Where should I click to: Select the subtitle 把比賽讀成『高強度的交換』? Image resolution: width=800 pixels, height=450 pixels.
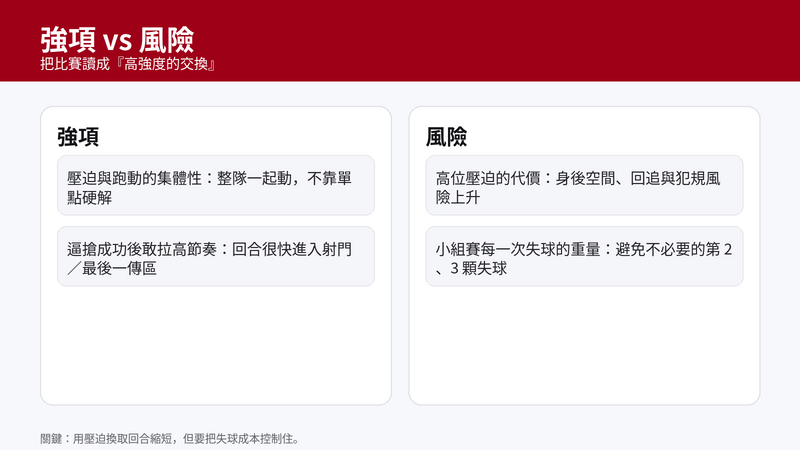point(130,64)
